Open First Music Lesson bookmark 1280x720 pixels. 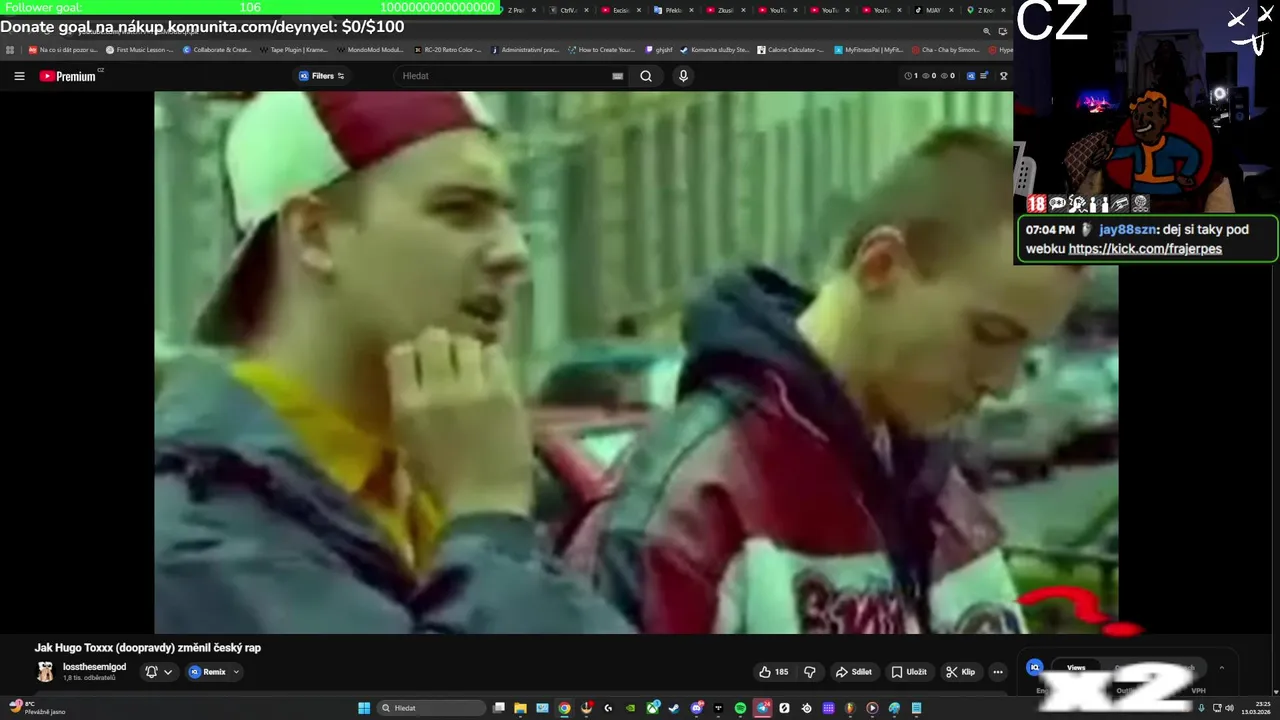(x=140, y=49)
